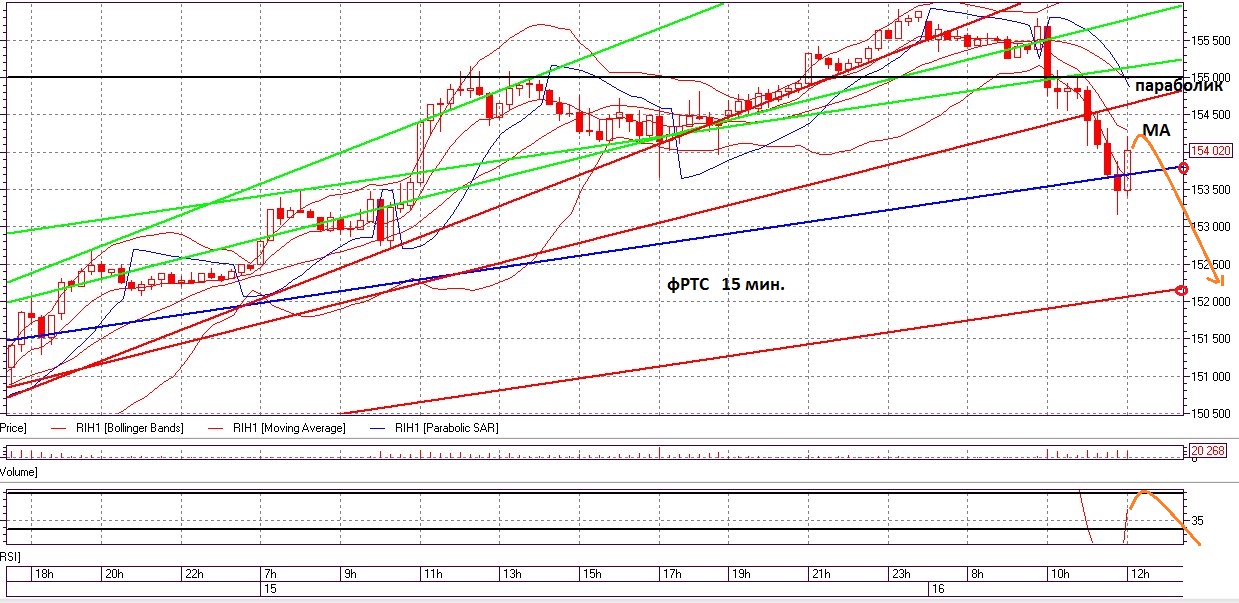Viewport: 1239px width, 603px height.
Task: Click the date cell labeled 16
Action: click(937, 590)
